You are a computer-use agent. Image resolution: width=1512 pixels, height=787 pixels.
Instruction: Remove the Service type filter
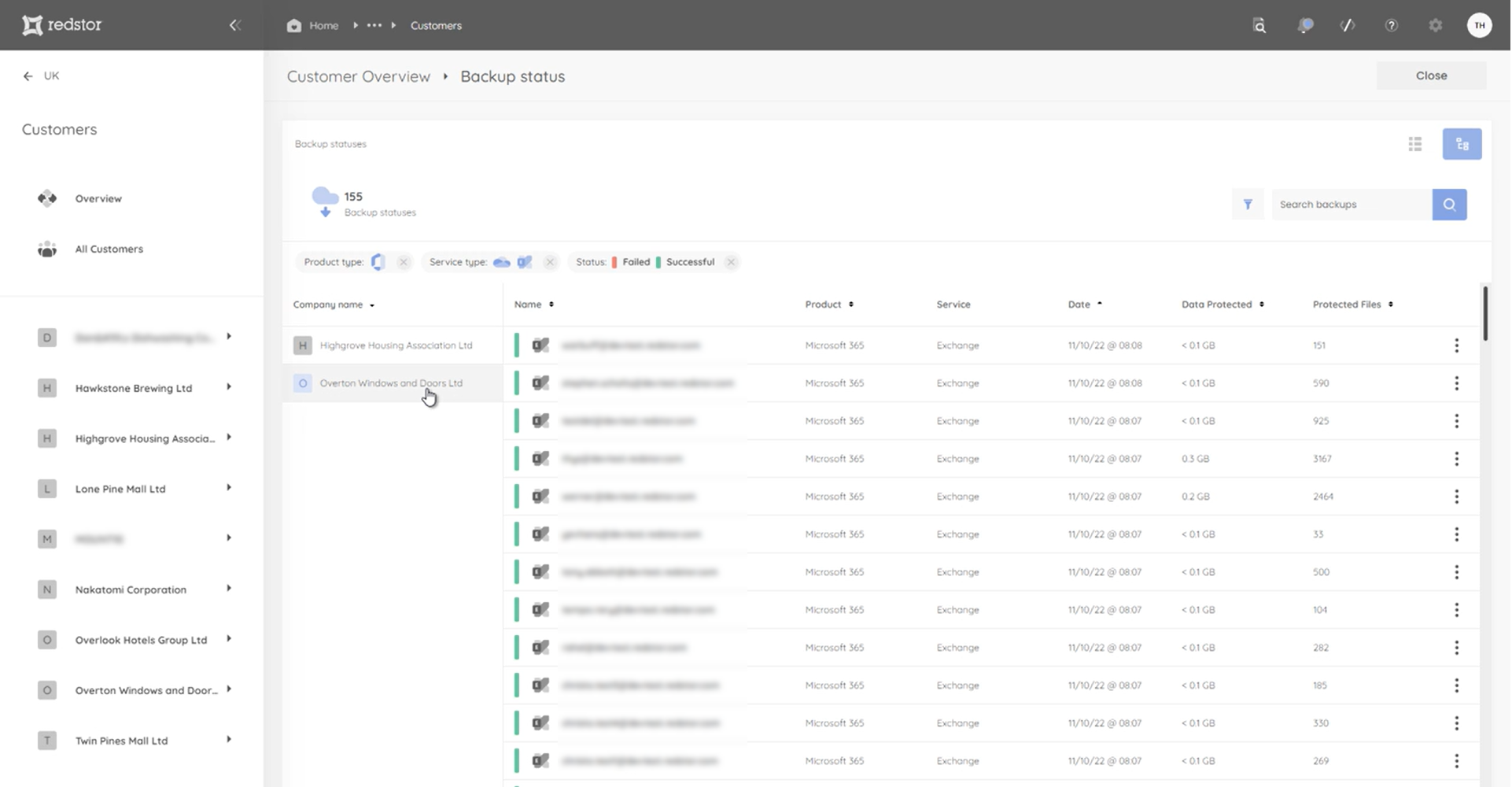pos(550,262)
